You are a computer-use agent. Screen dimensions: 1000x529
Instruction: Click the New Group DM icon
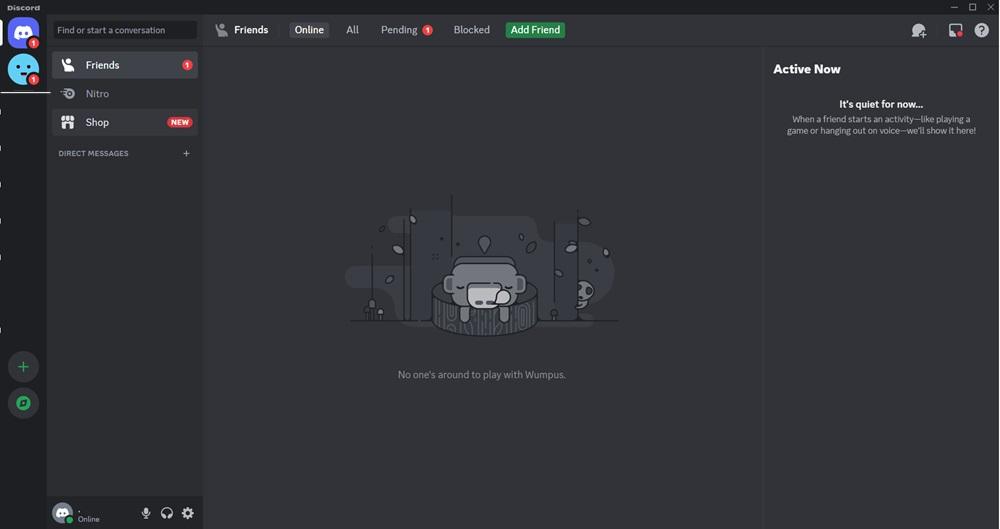pyautogui.click(x=919, y=30)
